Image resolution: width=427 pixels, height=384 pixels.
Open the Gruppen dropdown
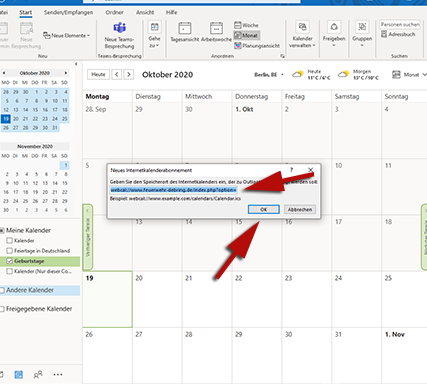pos(362,35)
